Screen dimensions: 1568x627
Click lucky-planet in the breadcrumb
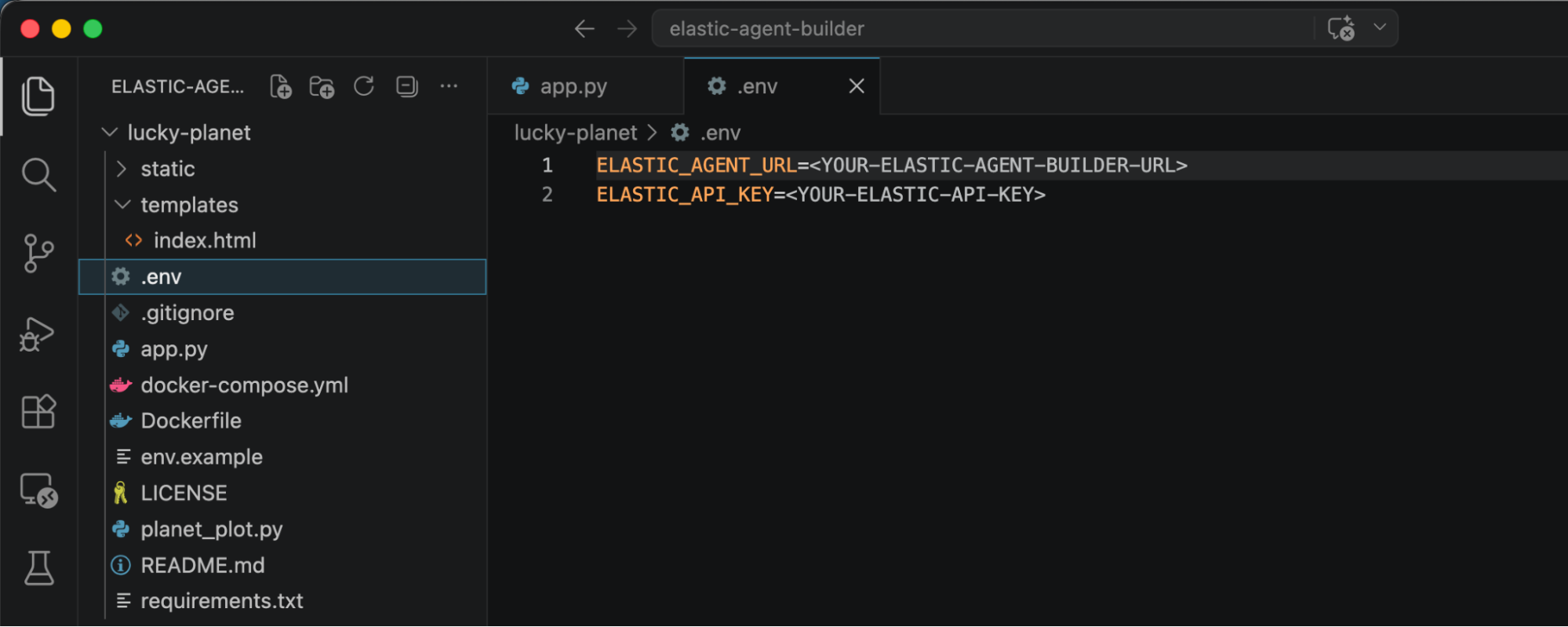point(576,133)
